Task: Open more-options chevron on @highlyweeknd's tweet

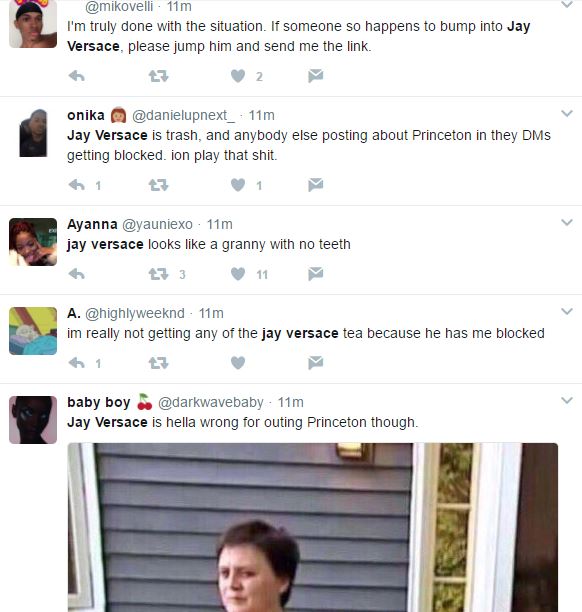Action: tap(567, 311)
